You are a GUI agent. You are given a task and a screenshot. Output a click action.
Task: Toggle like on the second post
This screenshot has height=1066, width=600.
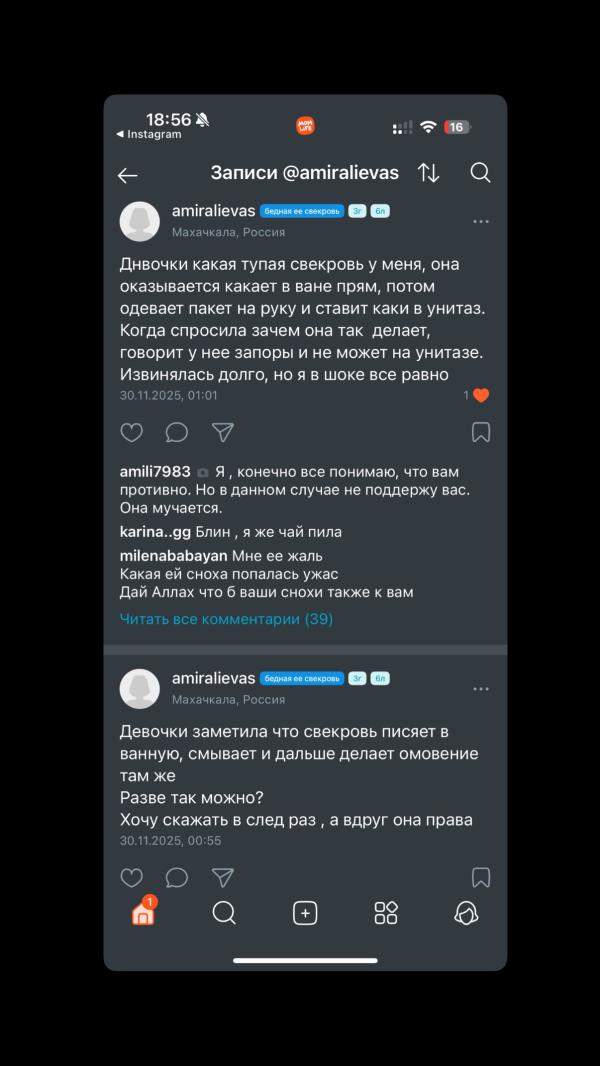(x=131, y=878)
